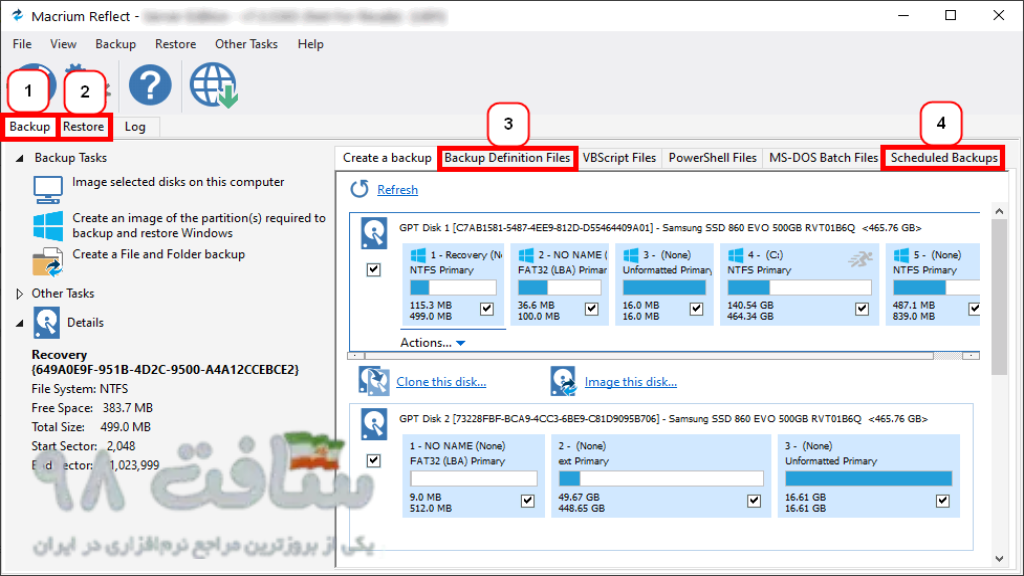This screenshot has height=576, width=1024.
Task: Select the MS-DOS Batch Files tab
Action: [823, 158]
